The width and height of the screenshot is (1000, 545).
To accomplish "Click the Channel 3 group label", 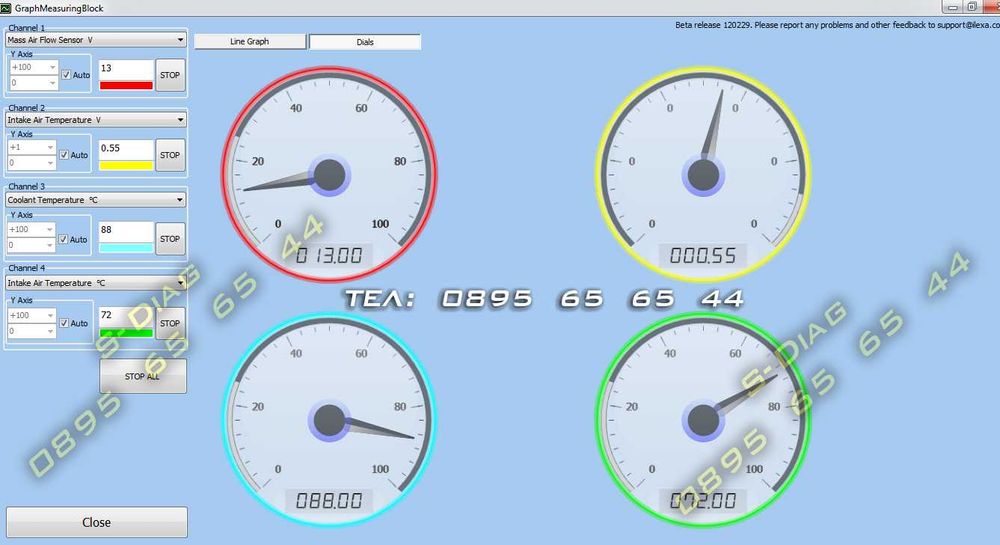I will click(26, 187).
